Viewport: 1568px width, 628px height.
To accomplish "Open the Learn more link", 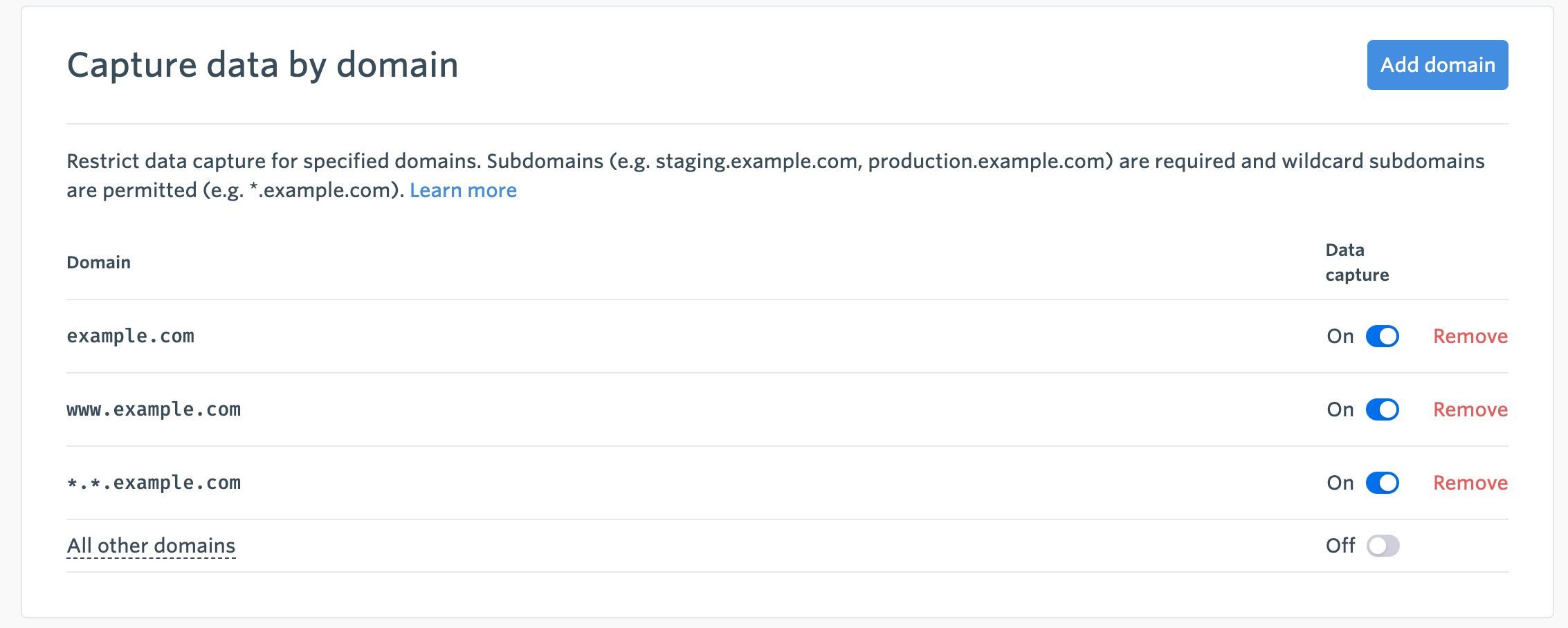I will 463,190.
